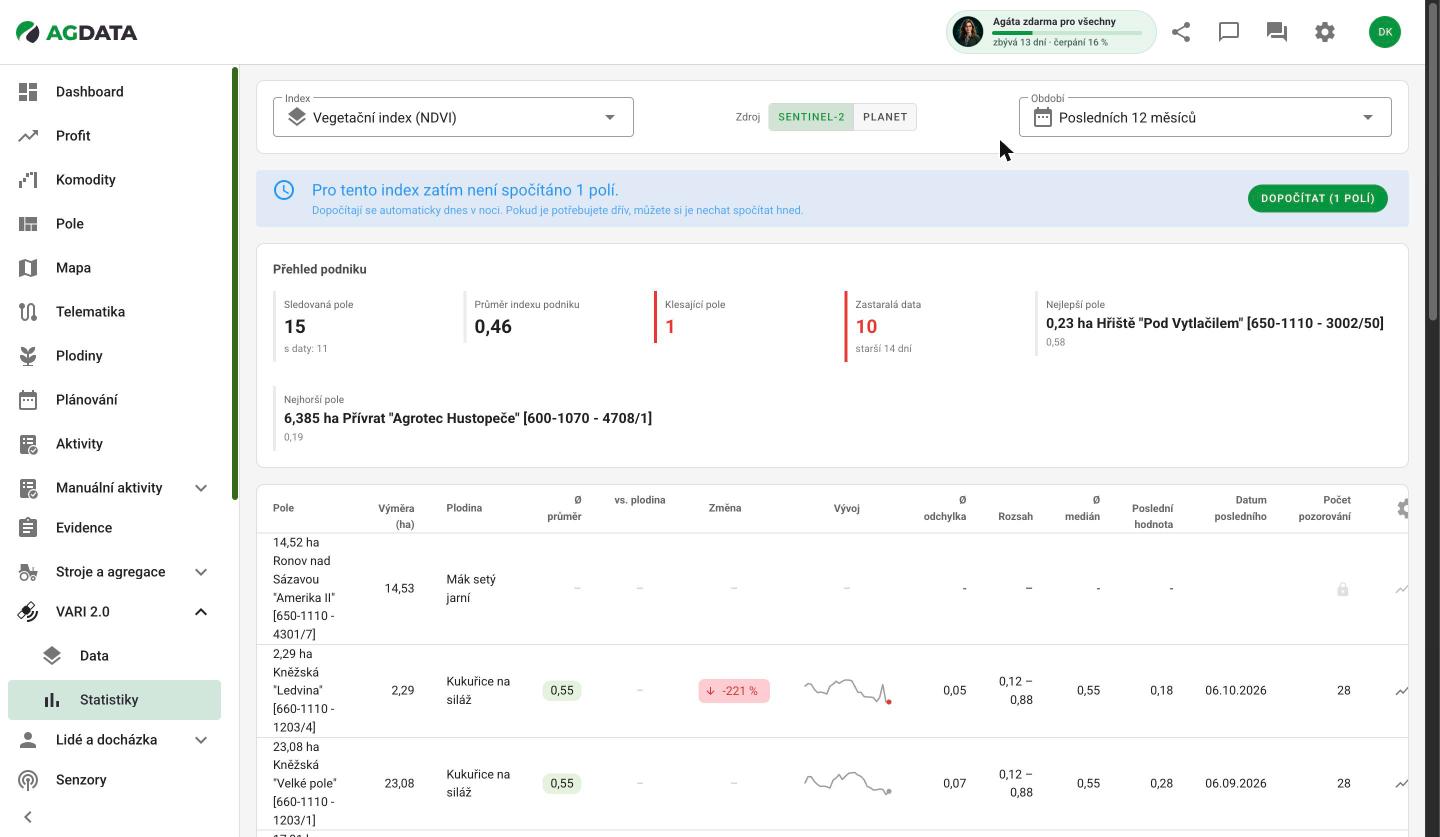Expand the Manuální aktivity submenu
This screenshot has width=1440, height=837.
click(201, 488)
